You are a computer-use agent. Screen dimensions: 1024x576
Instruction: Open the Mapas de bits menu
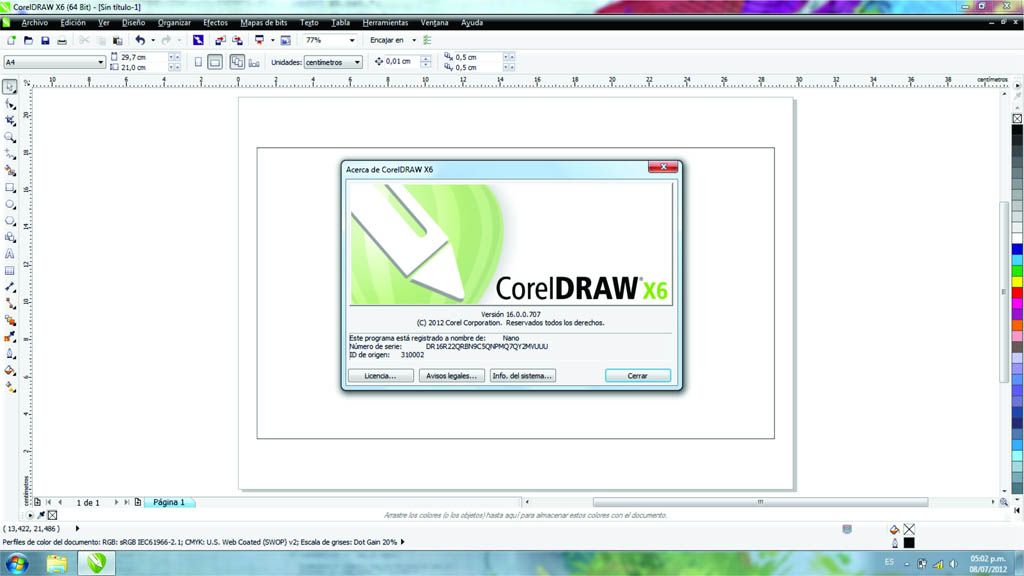click(263, 22)
